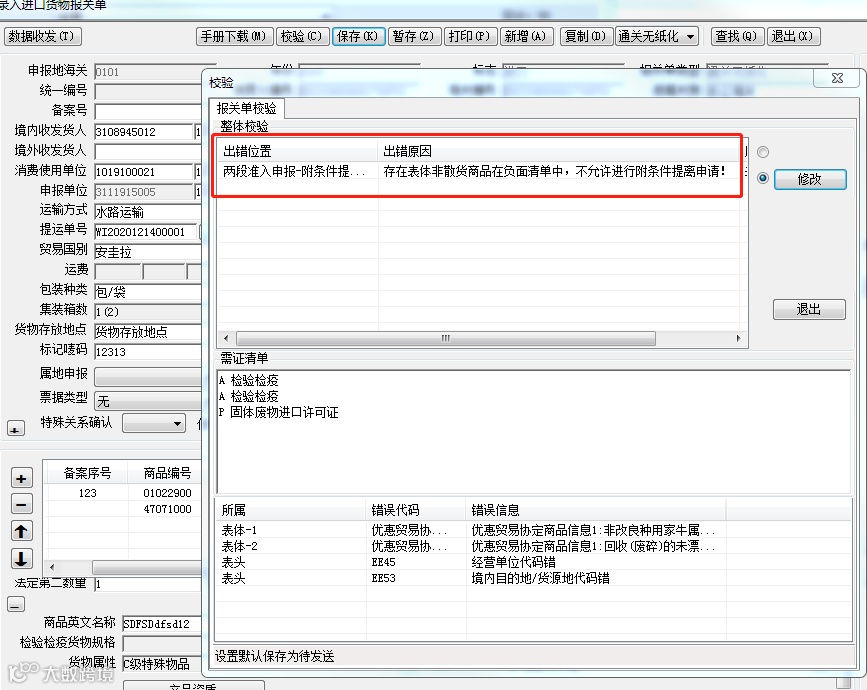Click the error list horizontal scrollbar thumb
The height and width of the screenshot is (690, 867).
(x=446, y=338)
